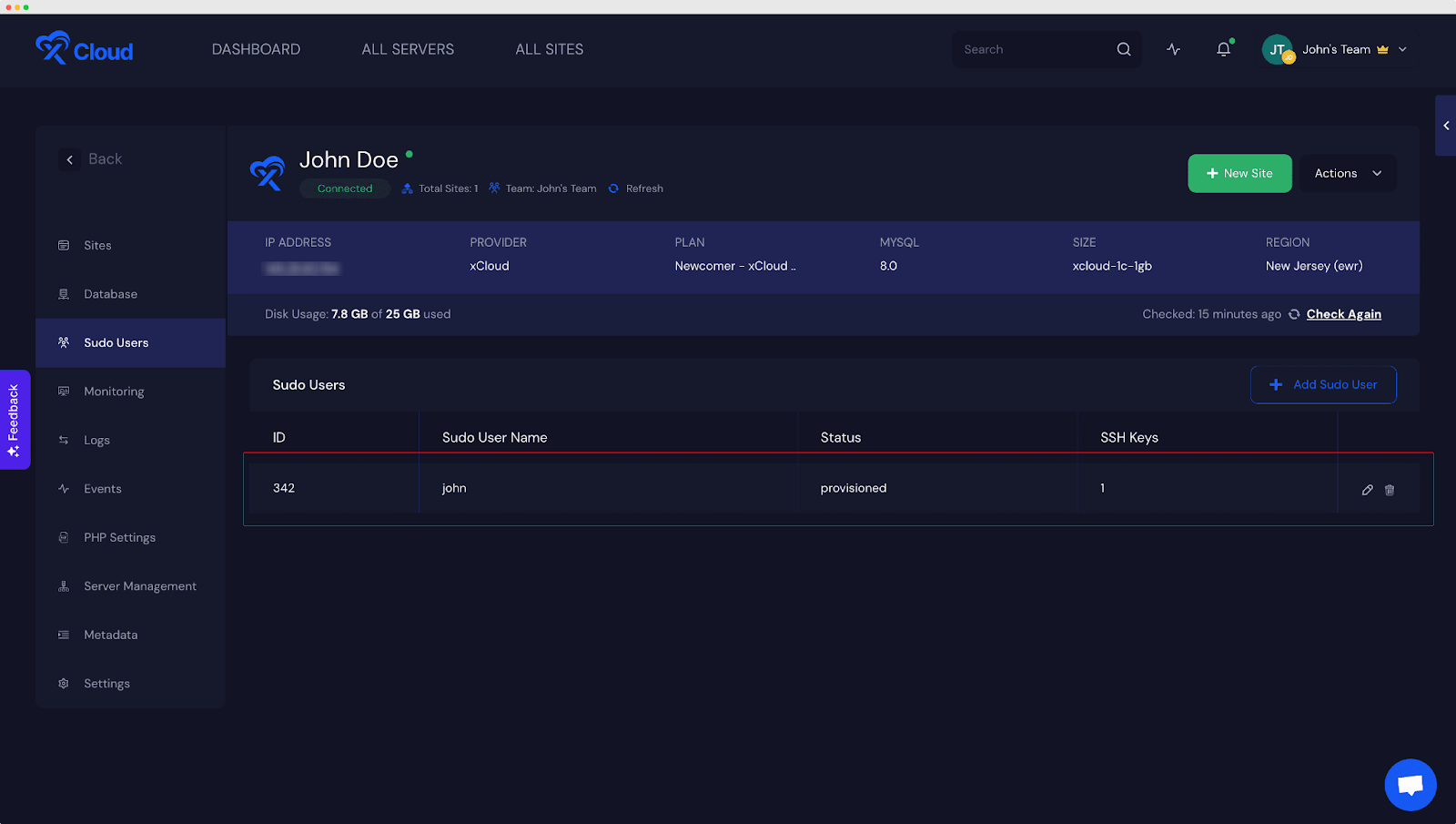Expand the Actions dropdown

click(1347, 173)
